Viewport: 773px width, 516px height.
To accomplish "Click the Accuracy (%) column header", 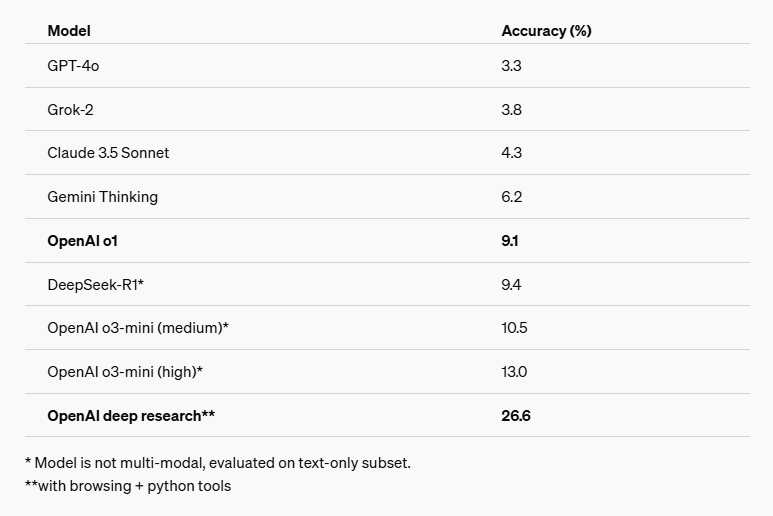I will 546,31.
